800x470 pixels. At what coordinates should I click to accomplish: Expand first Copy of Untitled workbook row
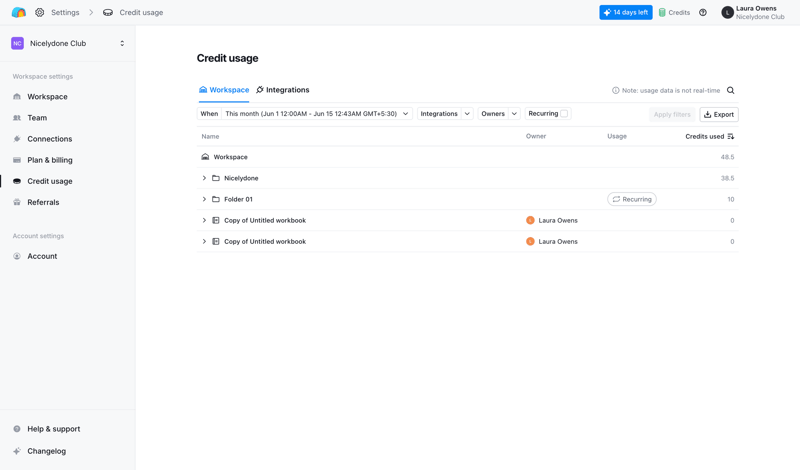tap(204, 220)
